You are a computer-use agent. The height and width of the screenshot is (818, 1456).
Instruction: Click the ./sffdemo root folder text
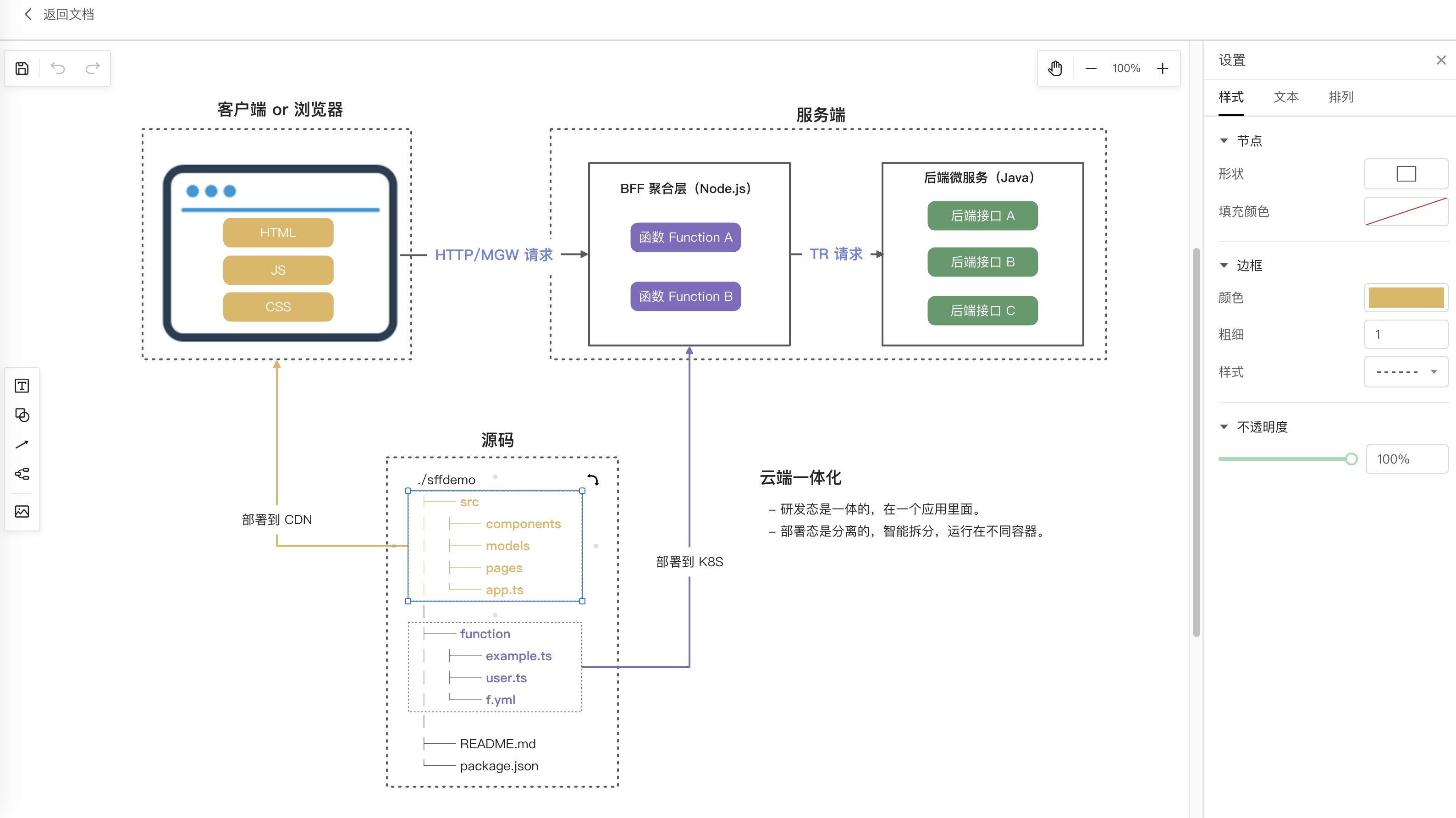coord(446,479)
